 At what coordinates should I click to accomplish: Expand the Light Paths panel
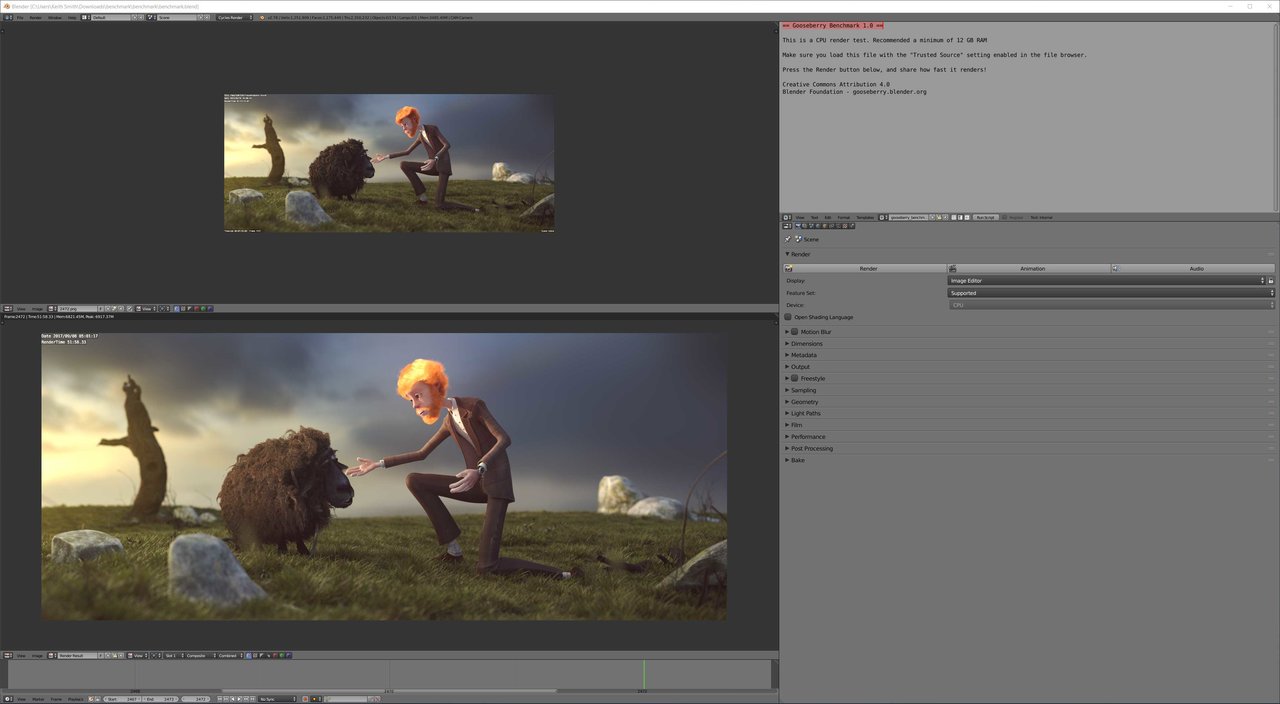tap(805, 413)
